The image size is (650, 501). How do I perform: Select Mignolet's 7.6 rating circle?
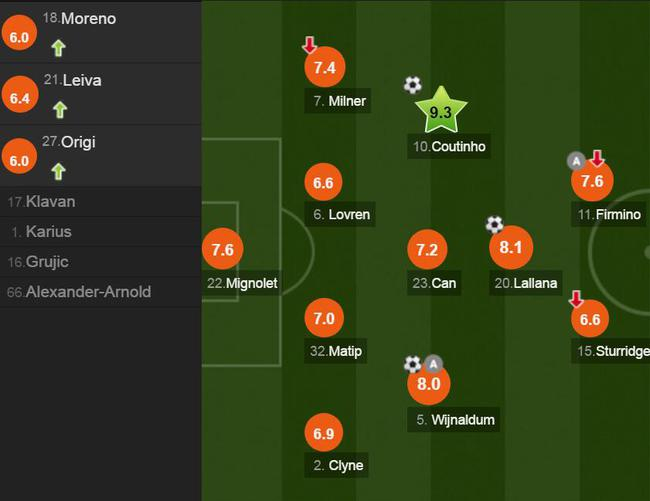point(222,250)
